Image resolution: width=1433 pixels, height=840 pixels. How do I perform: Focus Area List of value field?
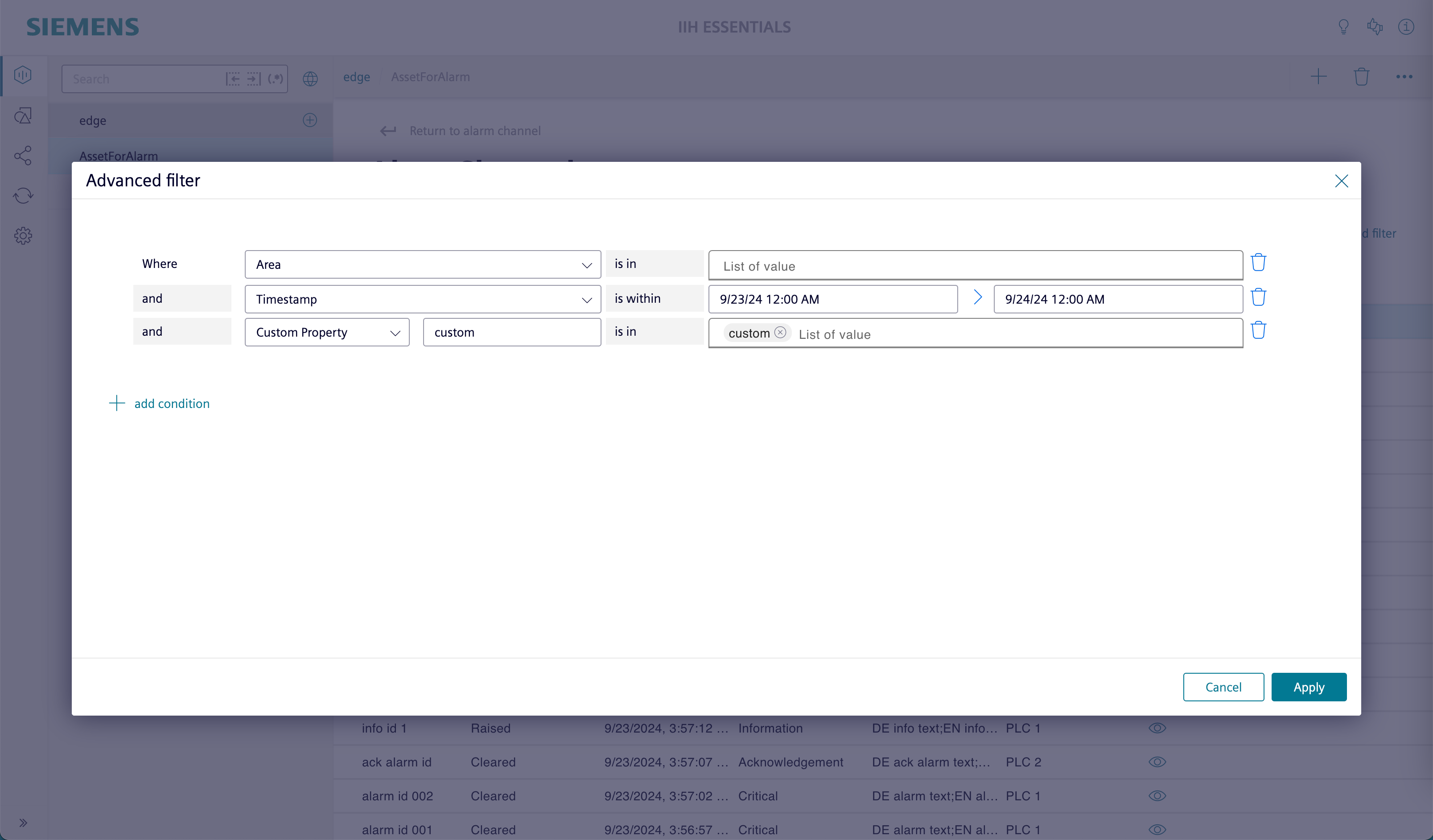click(x=975, y=266)
